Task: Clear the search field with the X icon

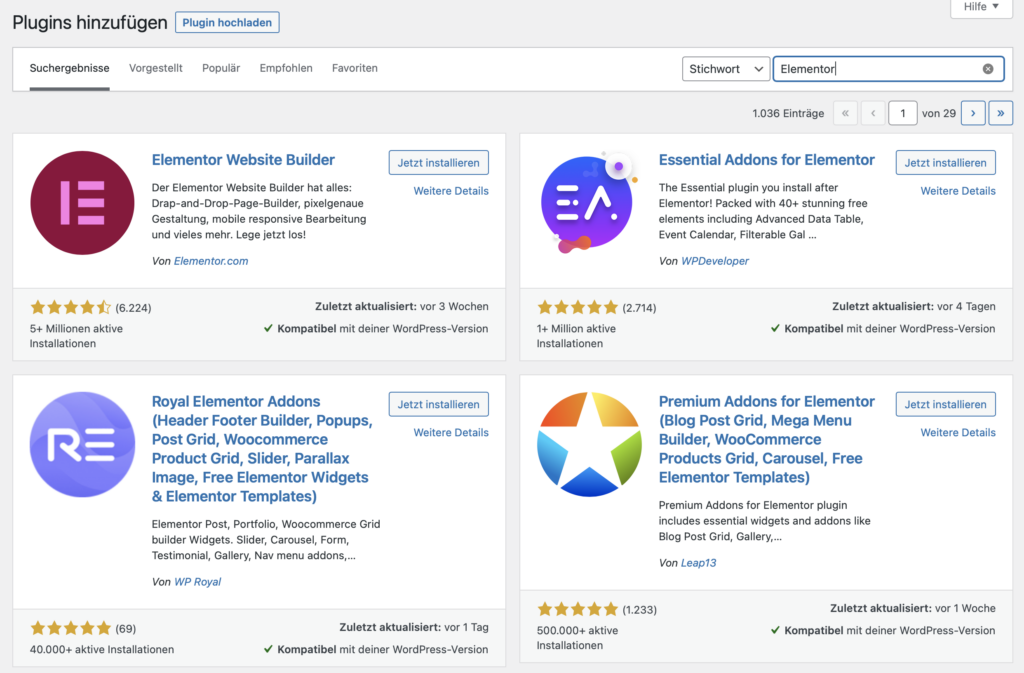Action: pos(988,69)
